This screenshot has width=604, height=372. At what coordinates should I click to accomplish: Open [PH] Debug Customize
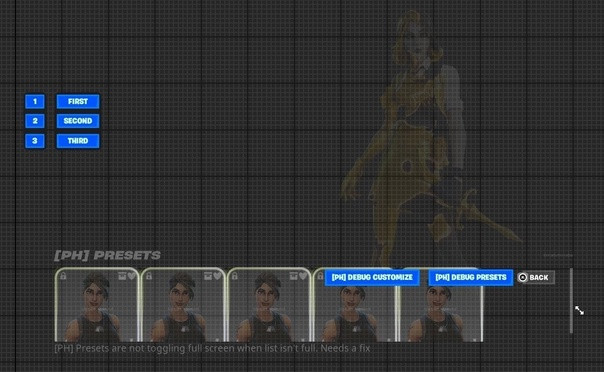click(372, 277)
